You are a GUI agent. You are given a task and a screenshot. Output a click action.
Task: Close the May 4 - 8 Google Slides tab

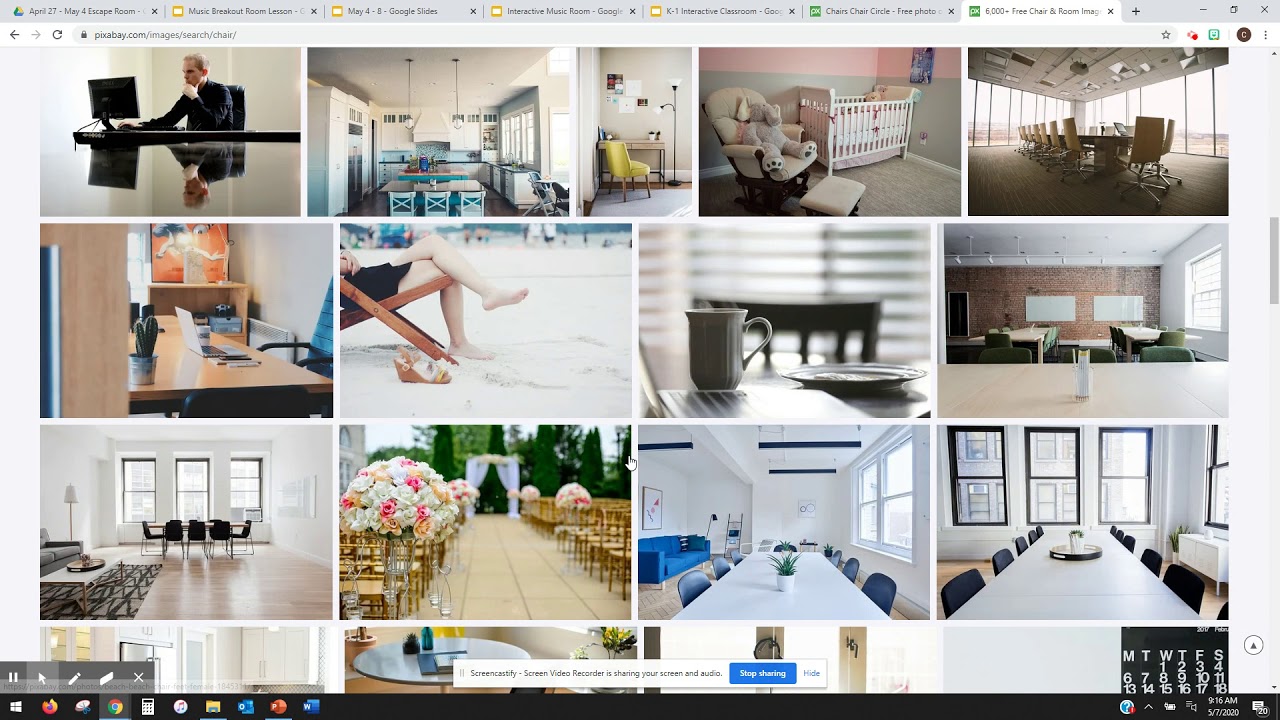coord(473,11)
